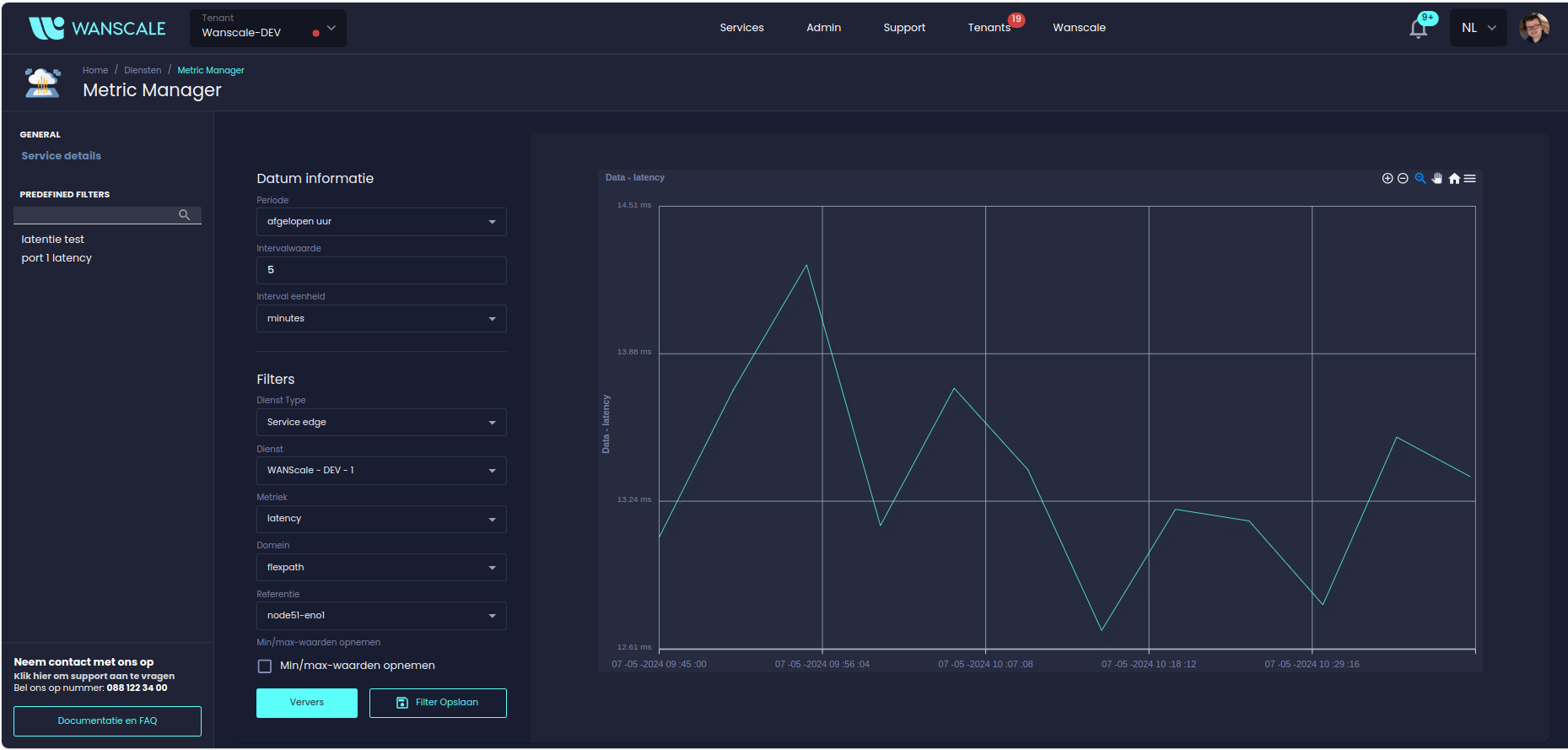This screenshot has width=1568, height=750.
Task: Click the predefined filters search icon
Action: coord(184,215)
